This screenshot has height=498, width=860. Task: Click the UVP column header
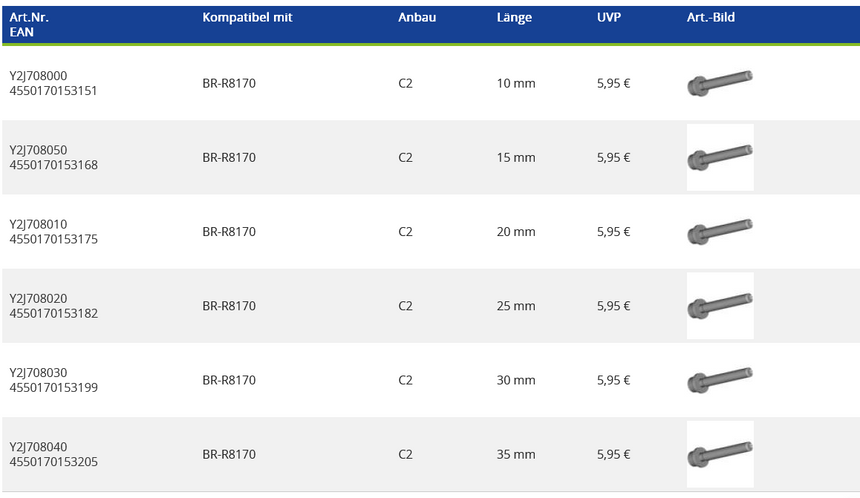[x=609, y=18]
